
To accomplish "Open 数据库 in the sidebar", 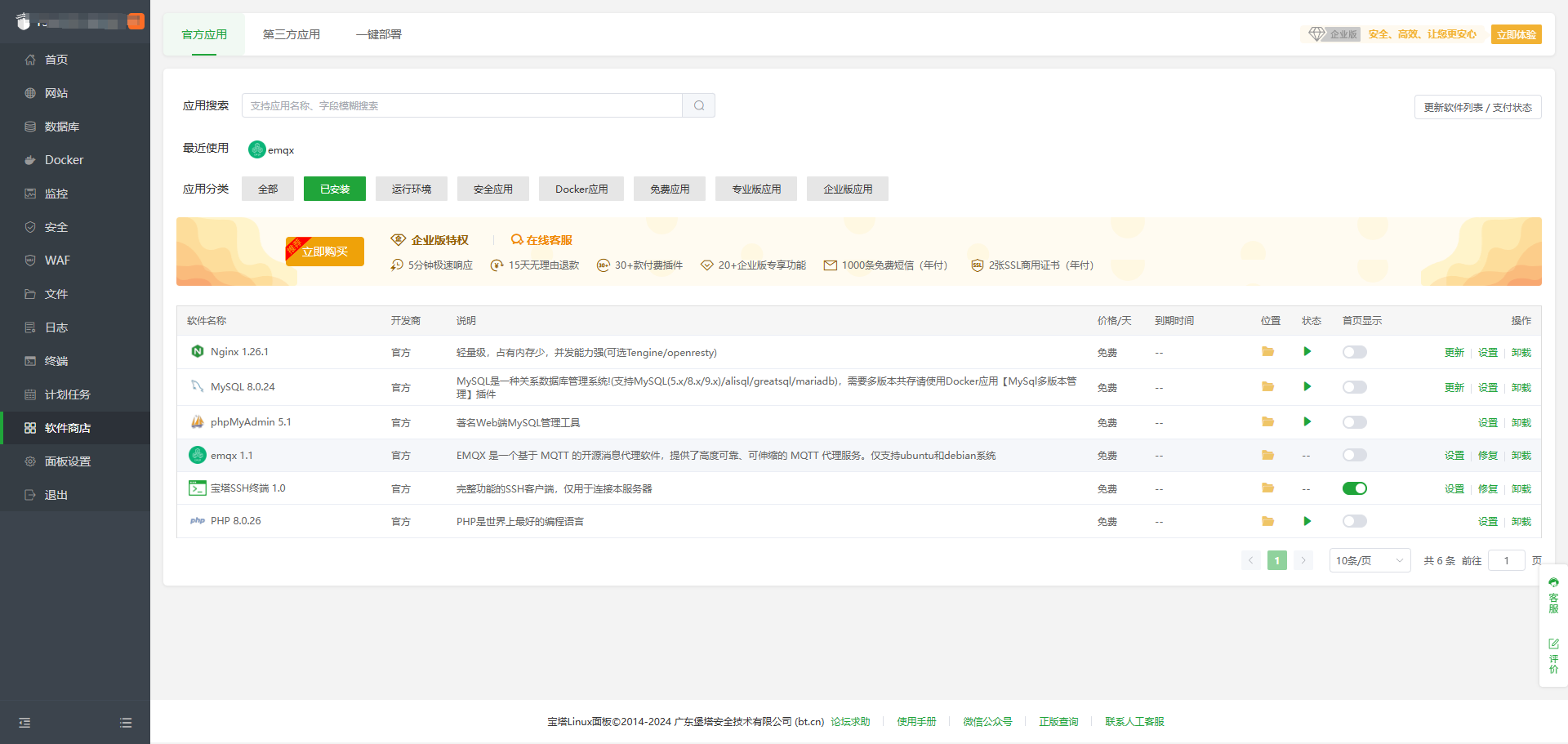I will click(75, 127).
